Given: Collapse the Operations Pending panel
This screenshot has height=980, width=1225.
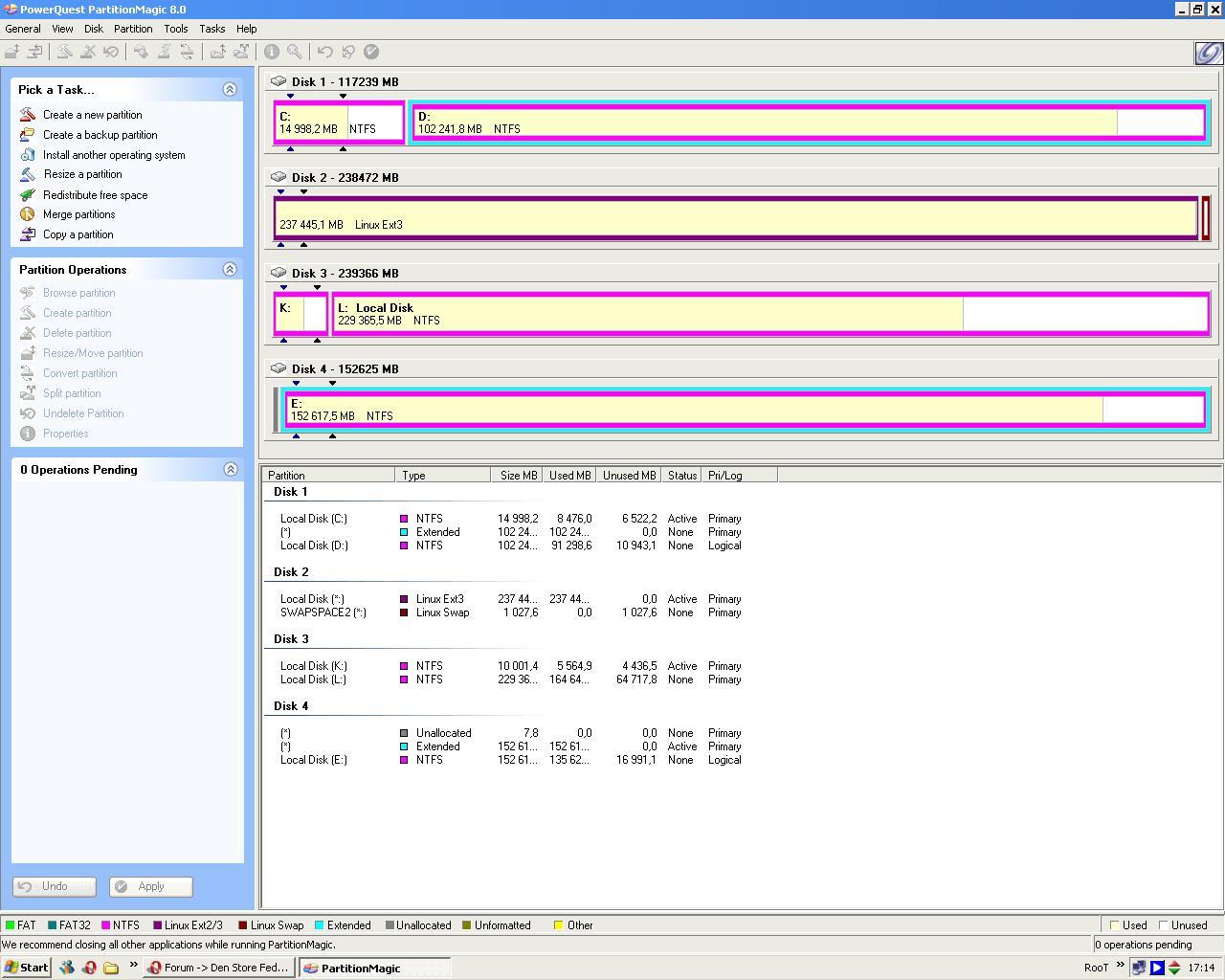Looking at the screenshot, I should point(230,469).
